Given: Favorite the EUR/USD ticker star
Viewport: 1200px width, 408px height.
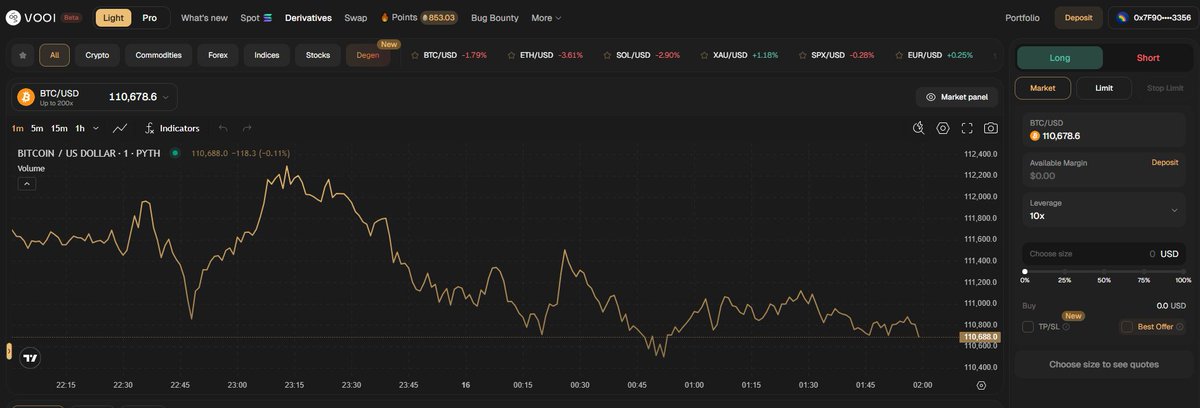Looking at the screenshot, I should tap(898, 55).
